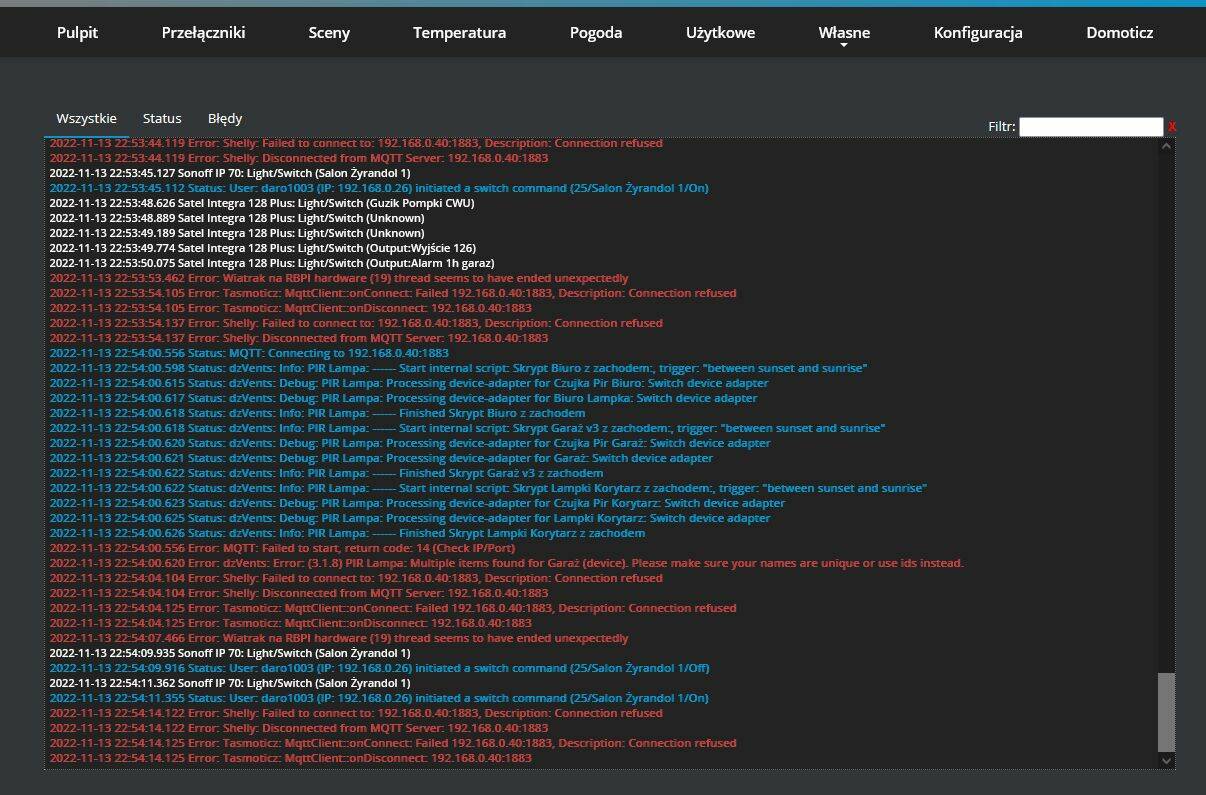This screenshot has height=795, width=1206.
Task: Select 'Czujka Pir Korytarz' debug line
Action: (x=417, y=503)
